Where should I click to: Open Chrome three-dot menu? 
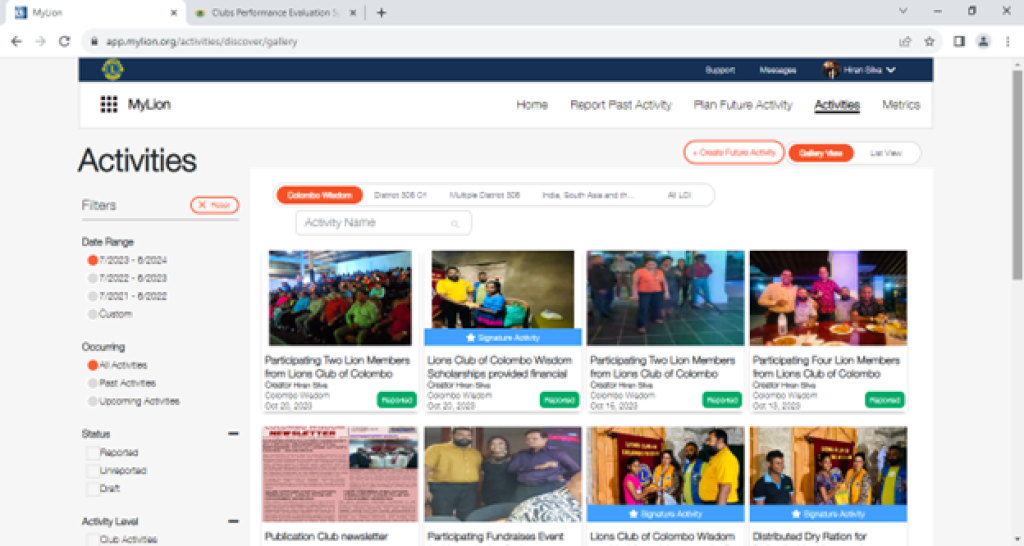[x=1008, y=41]
